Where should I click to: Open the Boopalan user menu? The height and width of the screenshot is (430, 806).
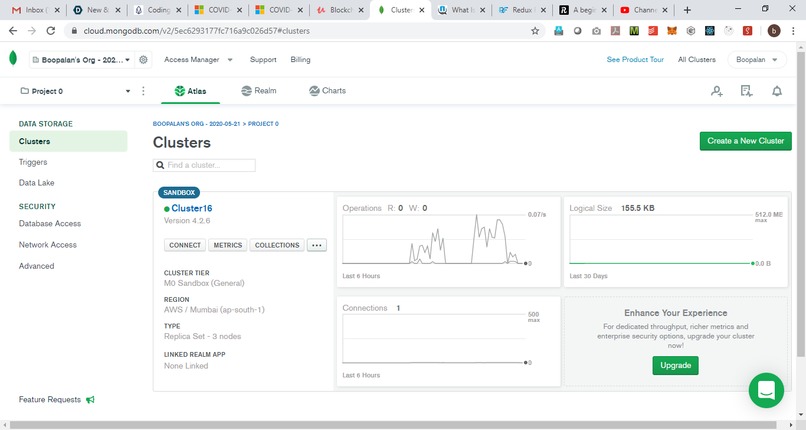(x=757, y=60)
